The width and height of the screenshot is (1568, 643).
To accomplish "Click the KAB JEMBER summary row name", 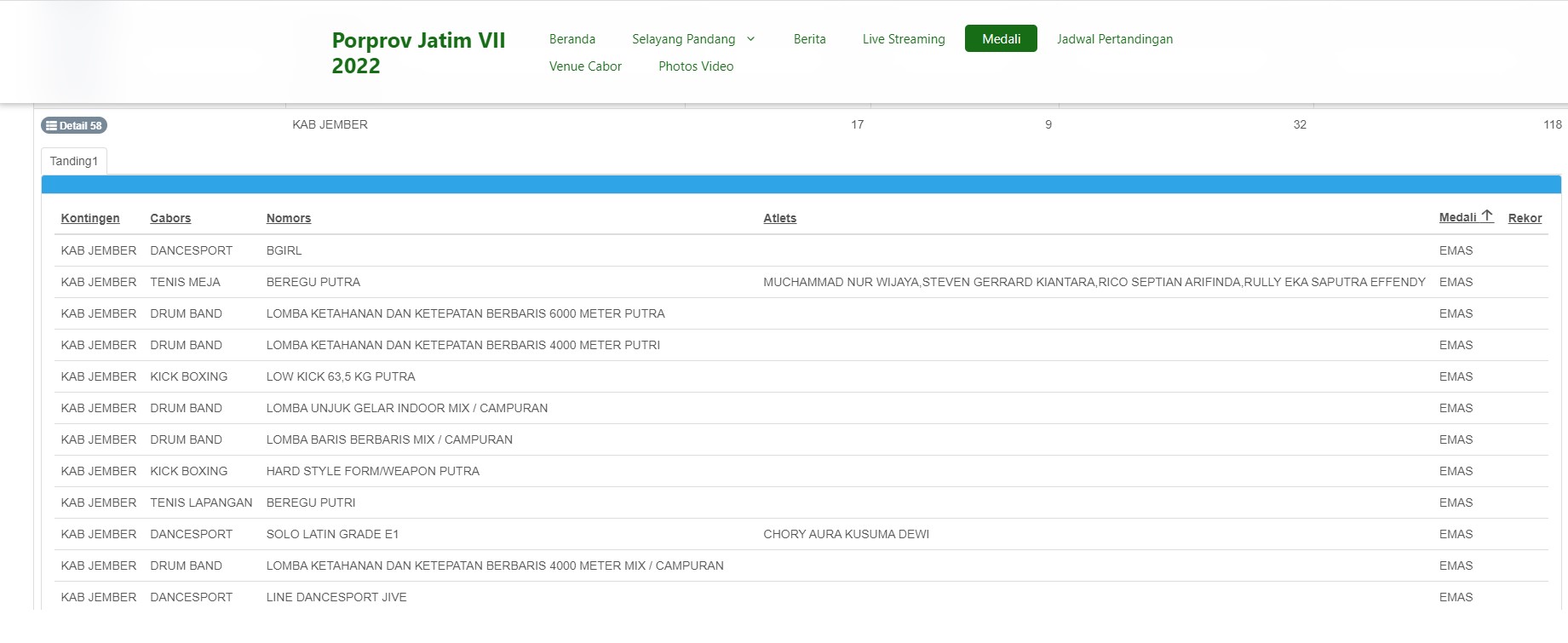I will coord(330,124).
